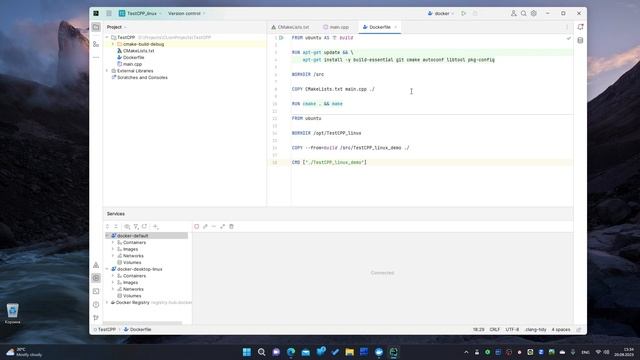
Task: Click the Group By icon in Services
Action: [127, 227]
